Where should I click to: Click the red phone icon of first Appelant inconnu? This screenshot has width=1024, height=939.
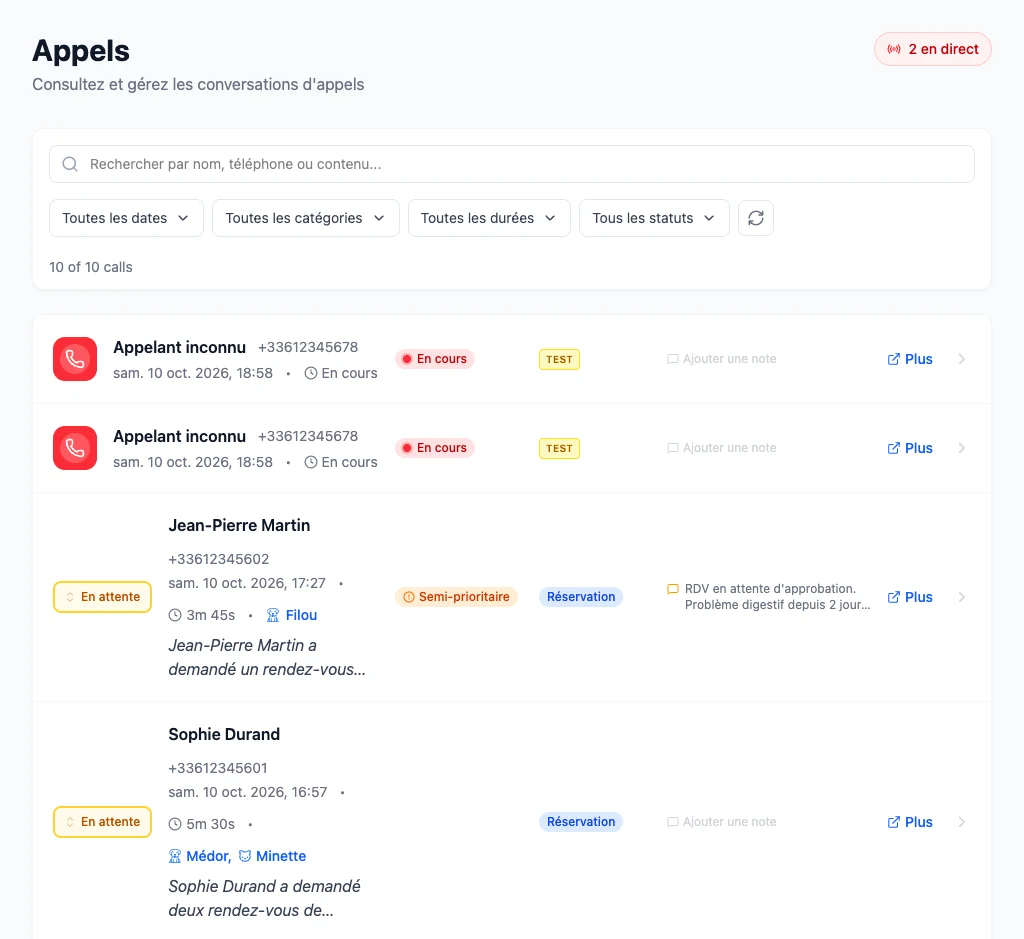click(x=75, y=359)
